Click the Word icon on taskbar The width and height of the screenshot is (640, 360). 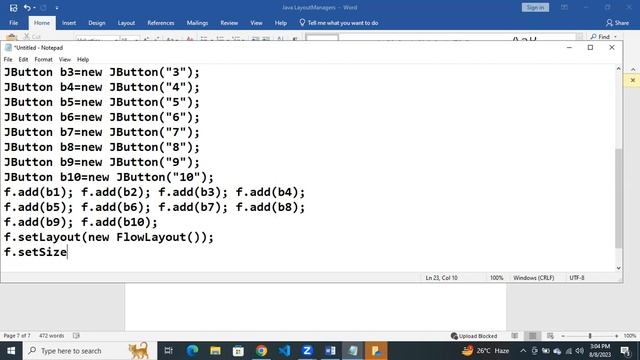330,351
